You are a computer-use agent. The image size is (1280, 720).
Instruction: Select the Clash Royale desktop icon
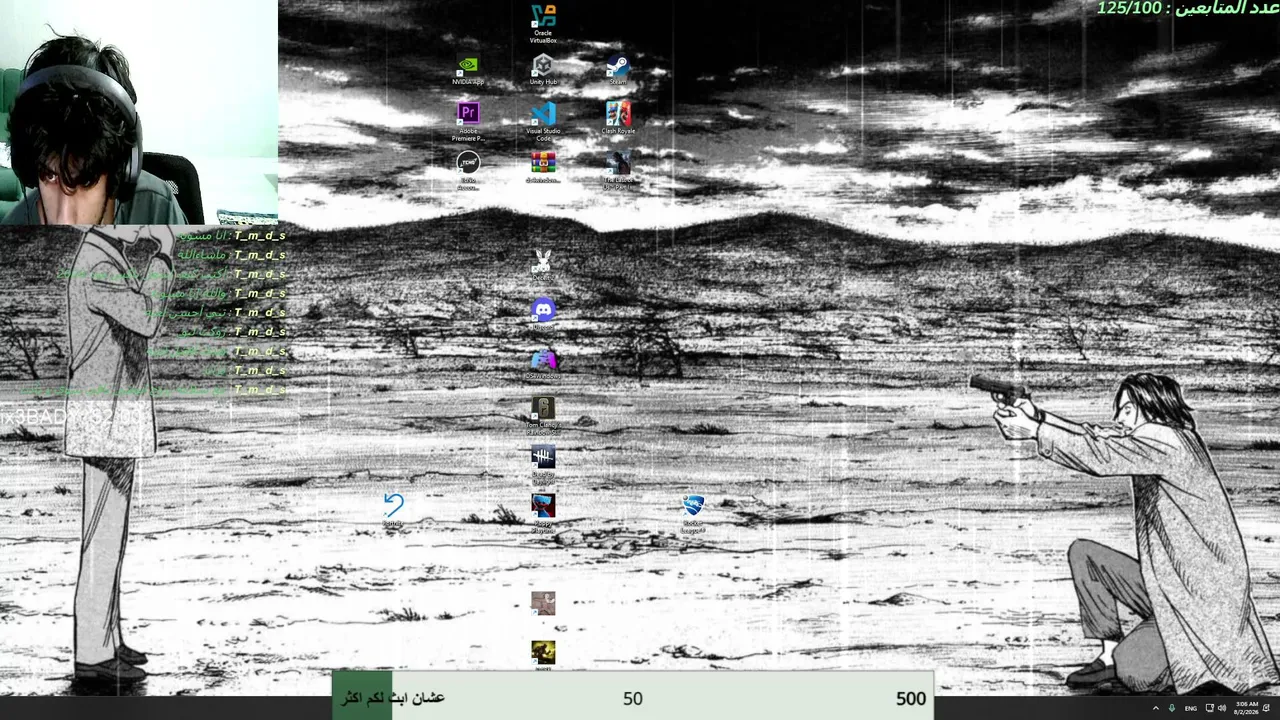618,118
